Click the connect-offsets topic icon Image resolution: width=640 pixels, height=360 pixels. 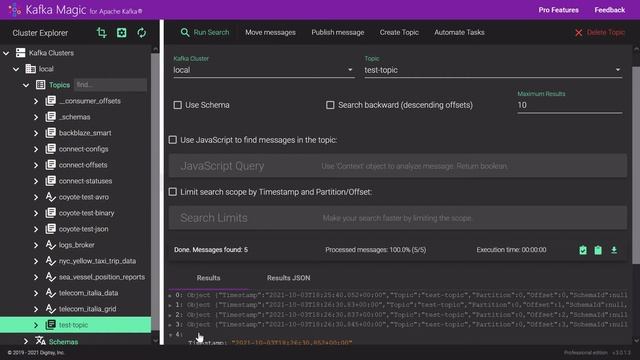tap(51, 165)
